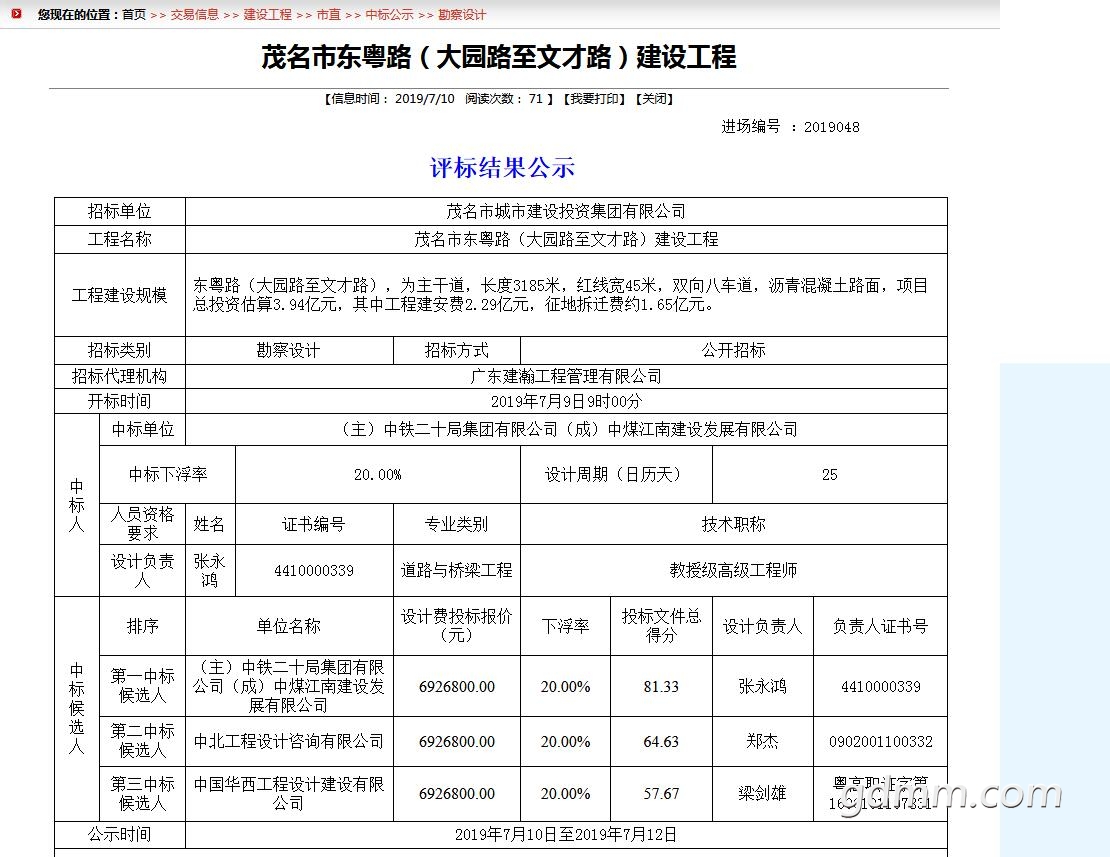Click the 中标单位 label
This screenshot has width=1110, height=857.
point(143,430)
